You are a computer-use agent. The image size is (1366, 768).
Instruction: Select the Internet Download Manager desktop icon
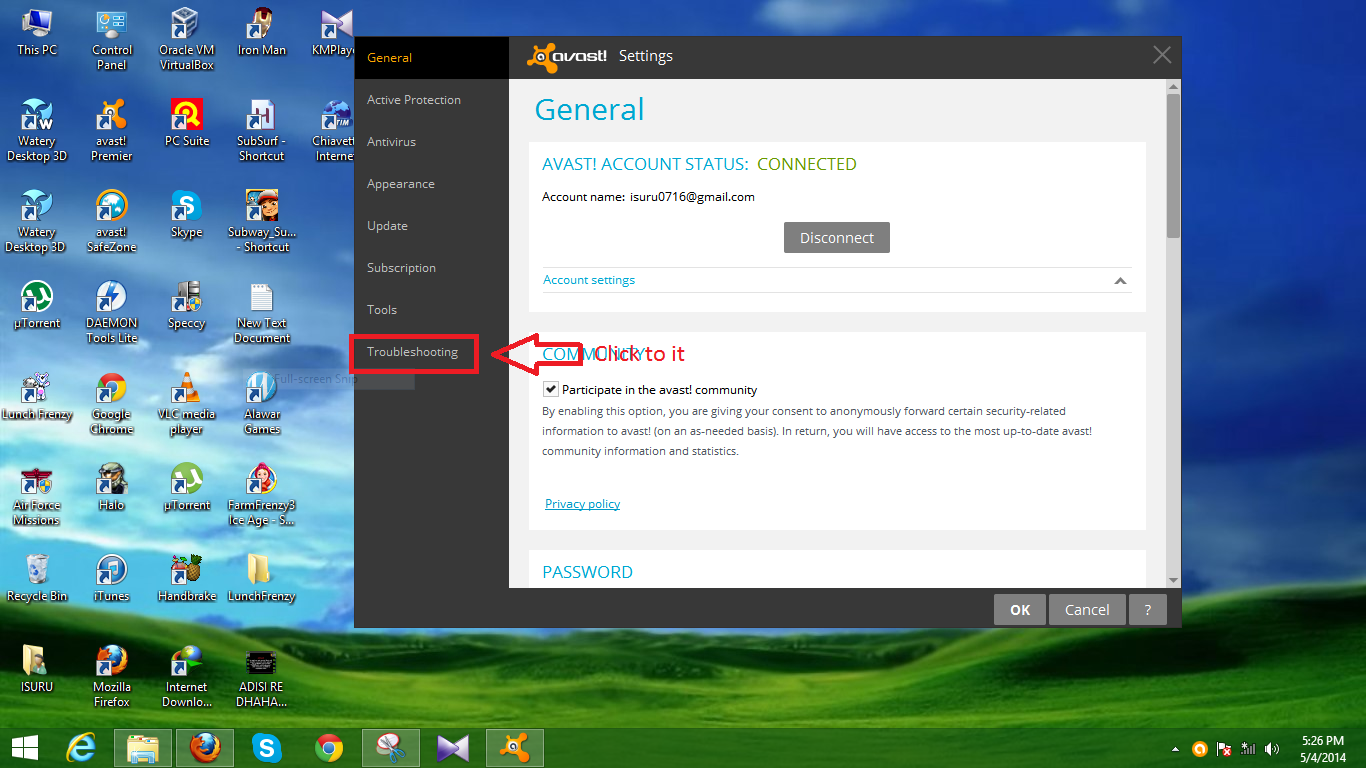click(x=187, y=676)
